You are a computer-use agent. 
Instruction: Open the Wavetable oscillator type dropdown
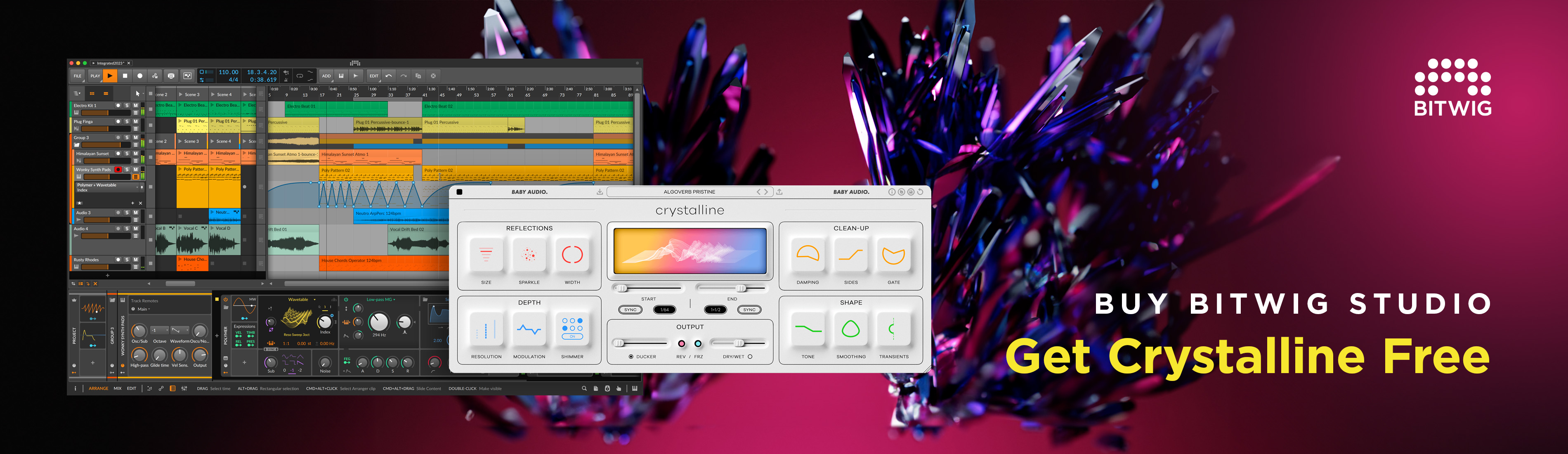[x=301, y=299]
